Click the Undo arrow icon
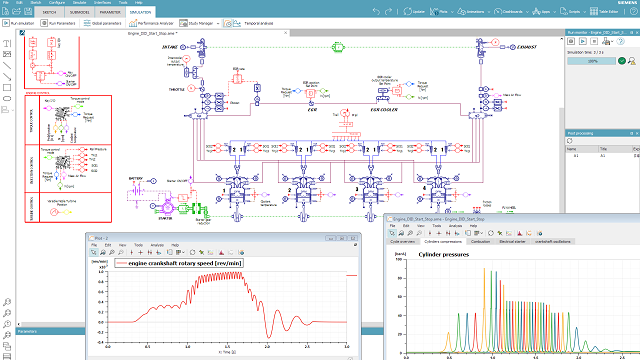This screenshot has width=640, height=360. click(376, 11)
